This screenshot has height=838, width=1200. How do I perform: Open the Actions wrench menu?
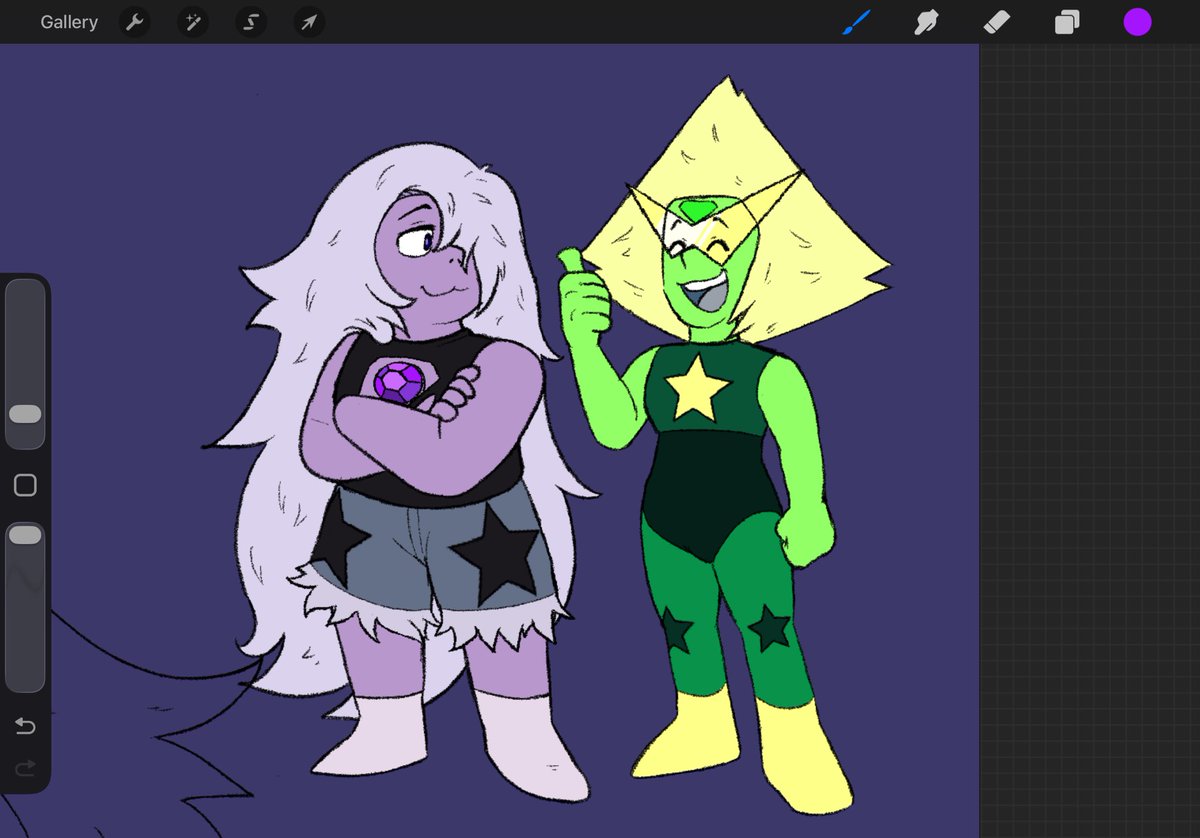click(x=134, y=22)
